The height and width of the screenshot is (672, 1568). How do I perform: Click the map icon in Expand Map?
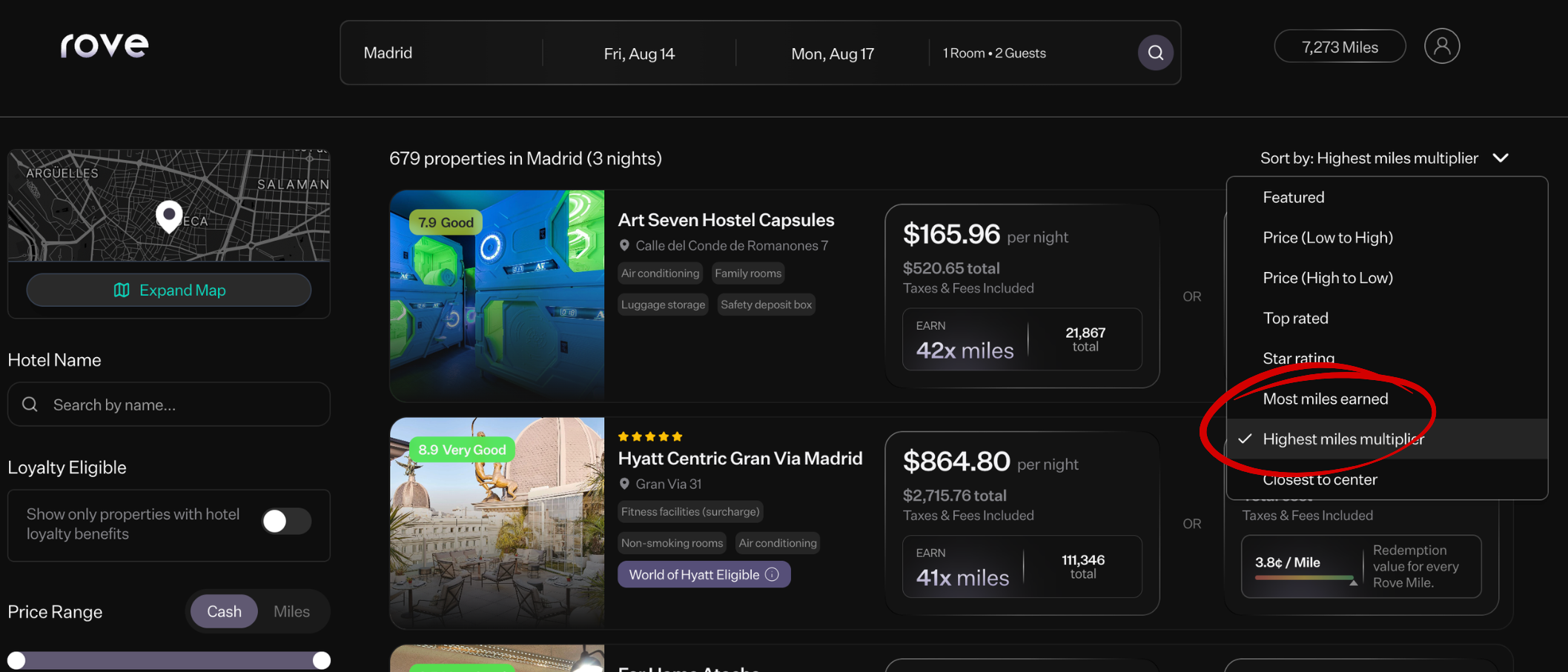[x=122, y=290]
